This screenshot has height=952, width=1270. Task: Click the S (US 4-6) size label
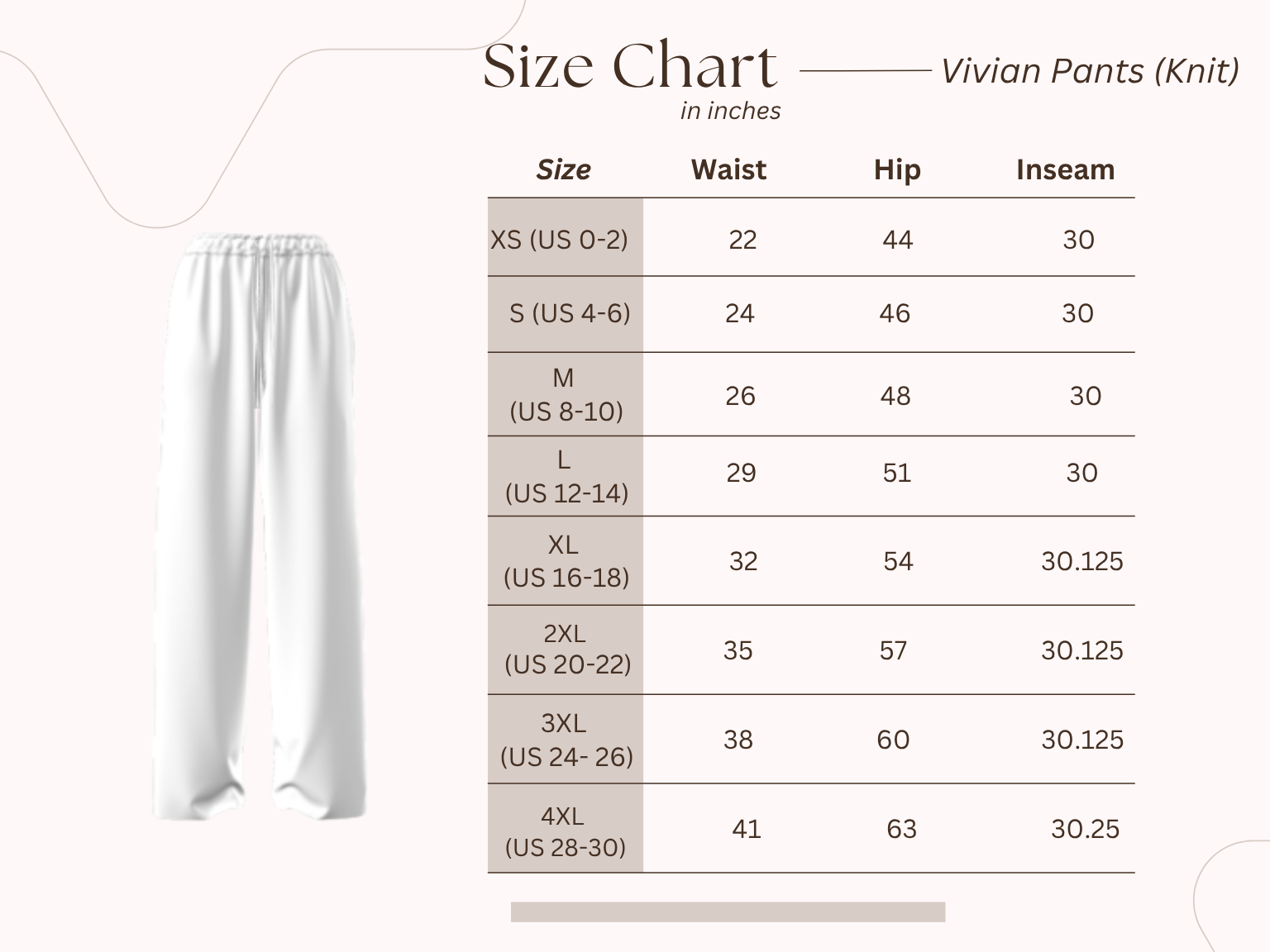point(570,313)
